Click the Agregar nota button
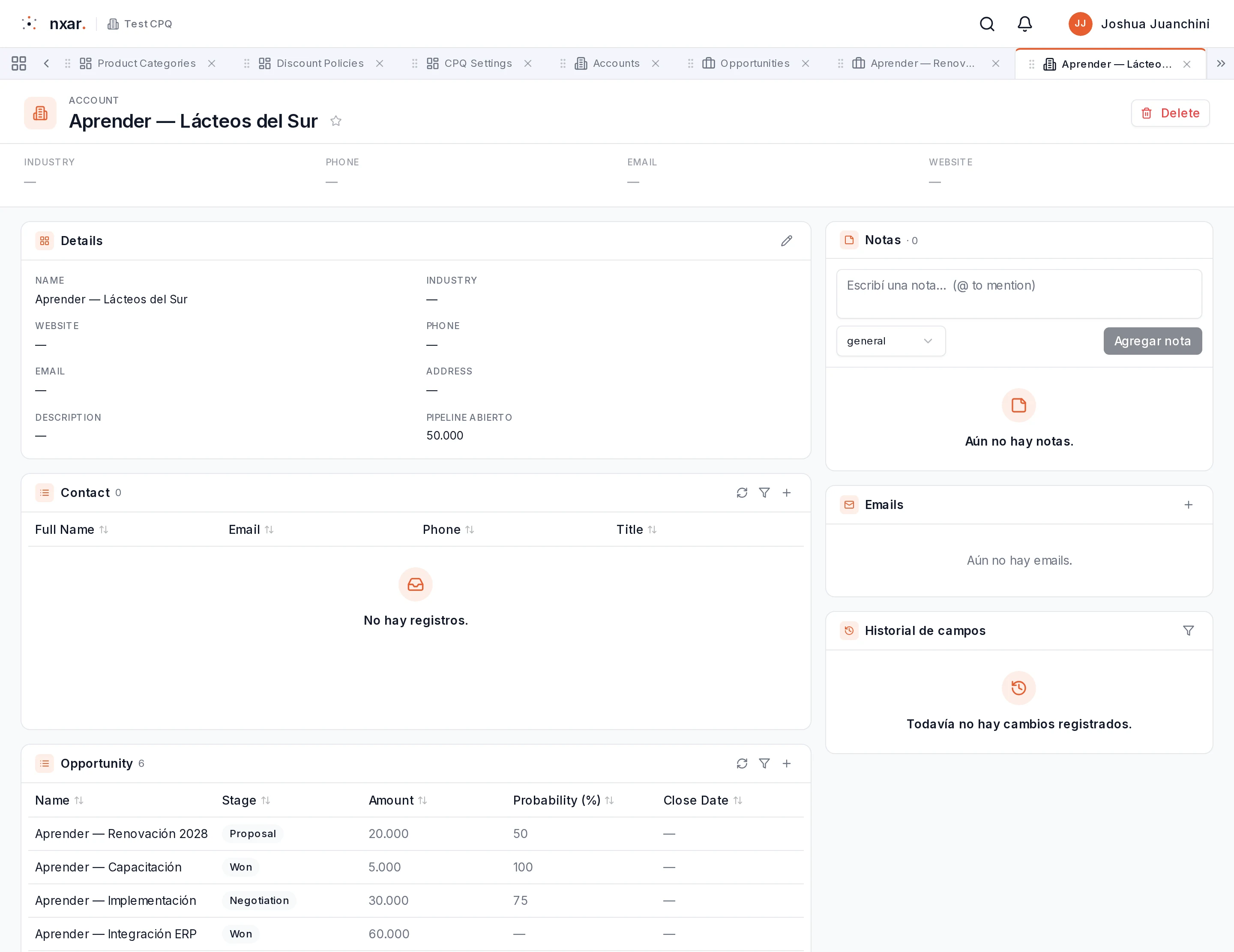 1152,341
